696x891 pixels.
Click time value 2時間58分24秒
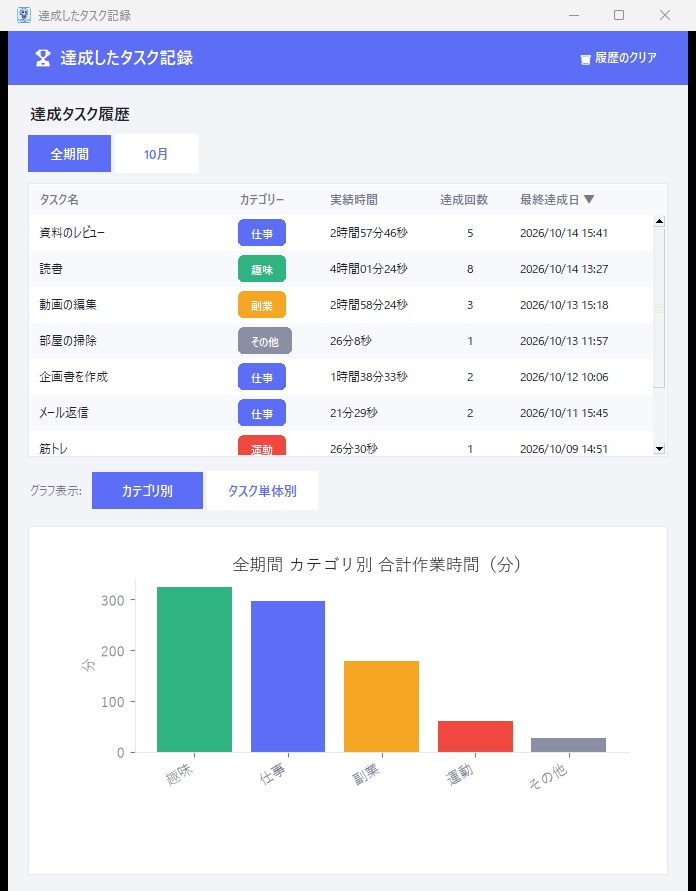pyautogui.click(x=369, y=305)
